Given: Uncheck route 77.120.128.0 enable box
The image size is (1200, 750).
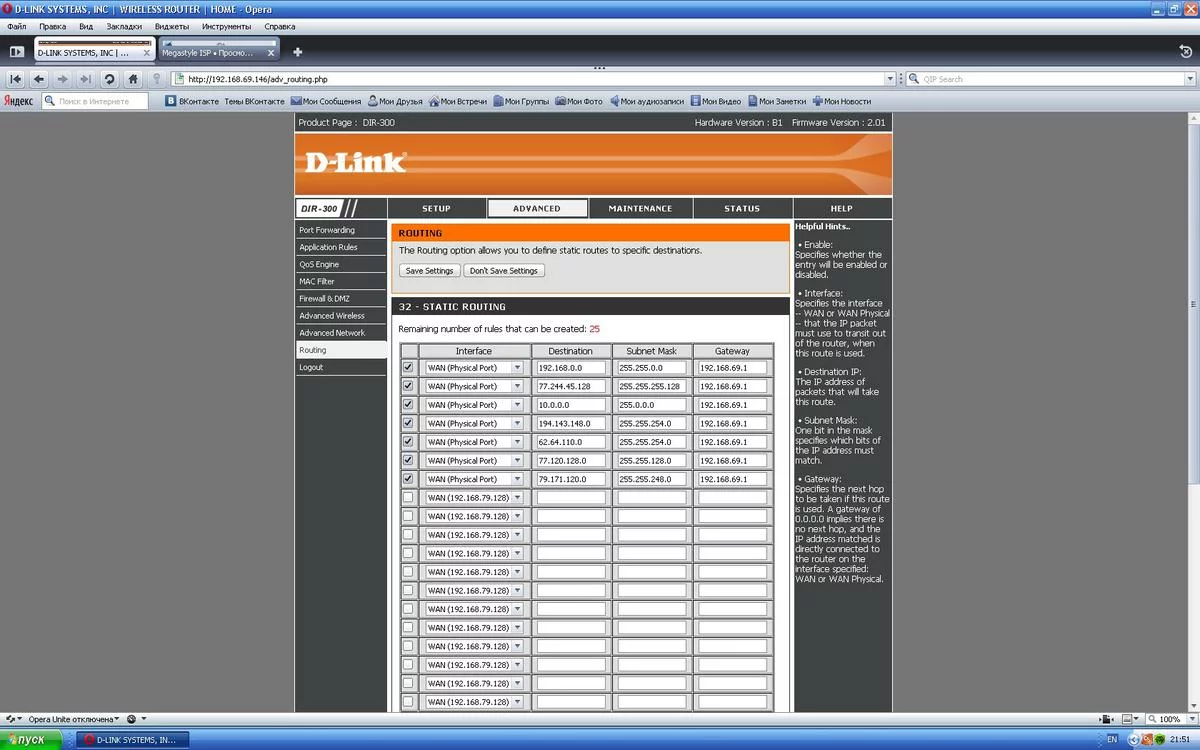Looking at the screenshot, I should (x=408, y=461).
